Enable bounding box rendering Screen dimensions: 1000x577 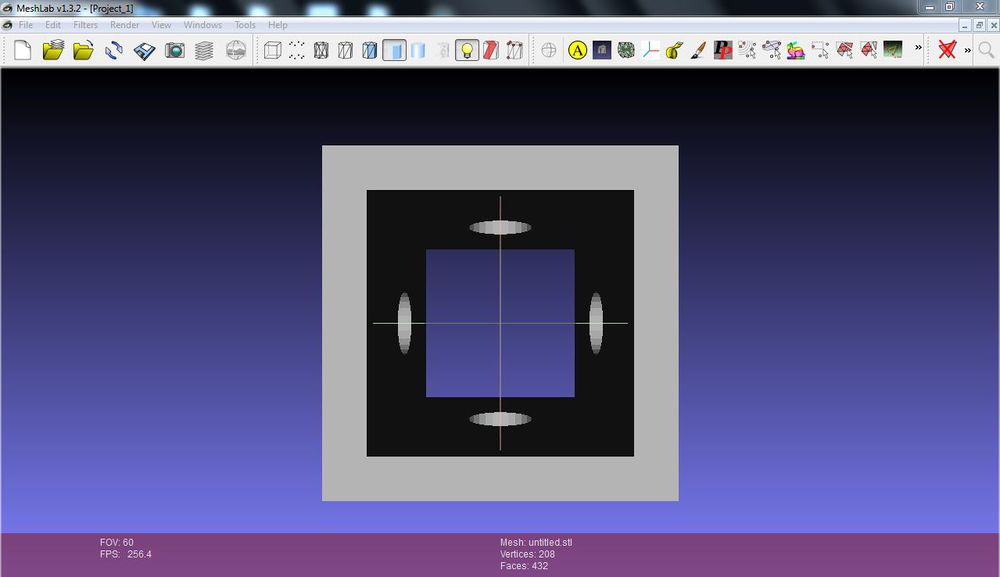click(270, 50)
